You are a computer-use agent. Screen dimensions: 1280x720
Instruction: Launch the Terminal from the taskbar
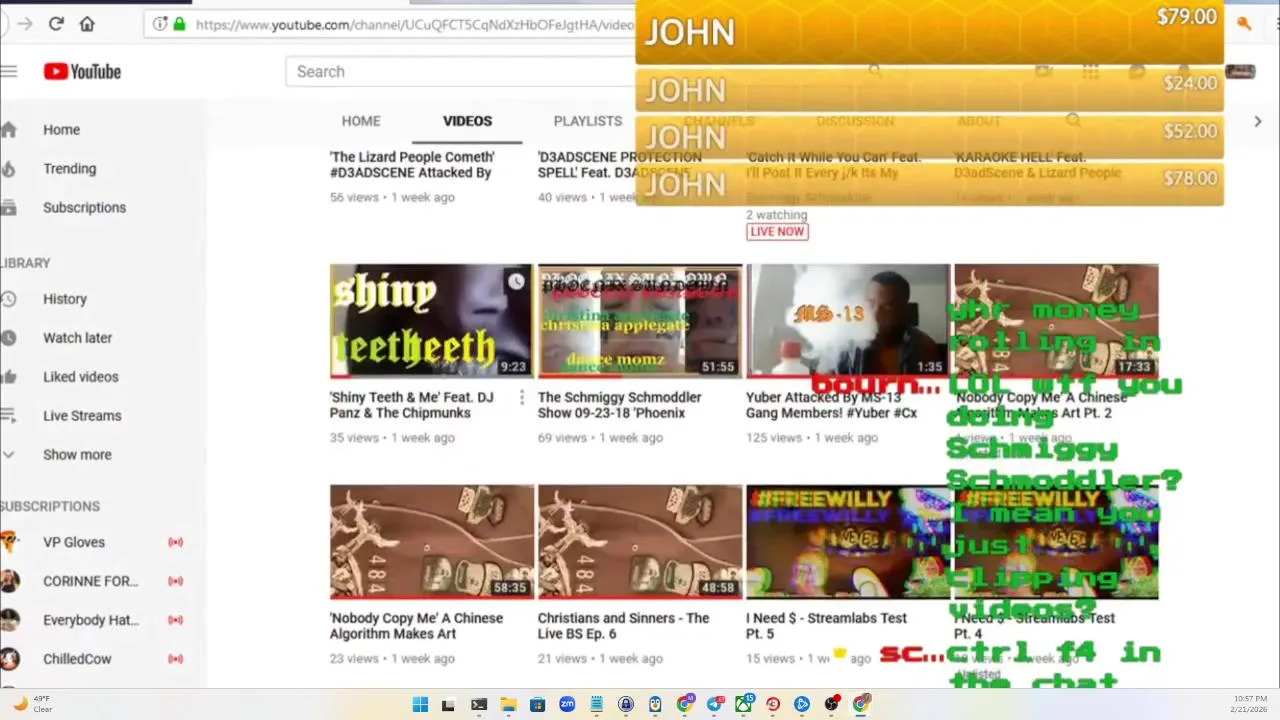(479, 705)
